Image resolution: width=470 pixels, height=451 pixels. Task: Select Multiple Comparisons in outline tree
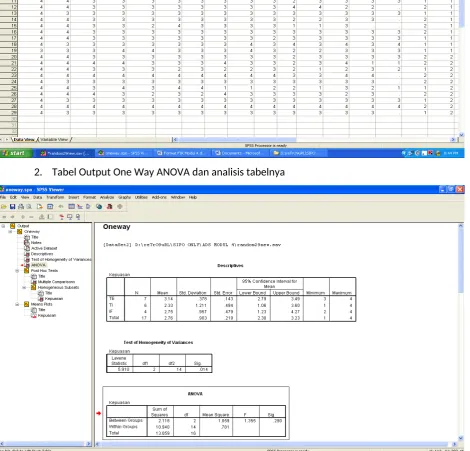point(56,282)
